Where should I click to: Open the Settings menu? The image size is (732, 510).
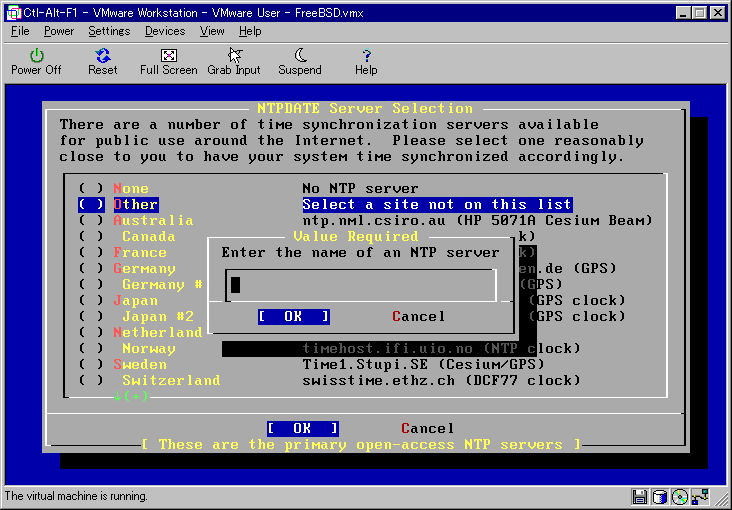pyautogui.click(x=109, y=31)
